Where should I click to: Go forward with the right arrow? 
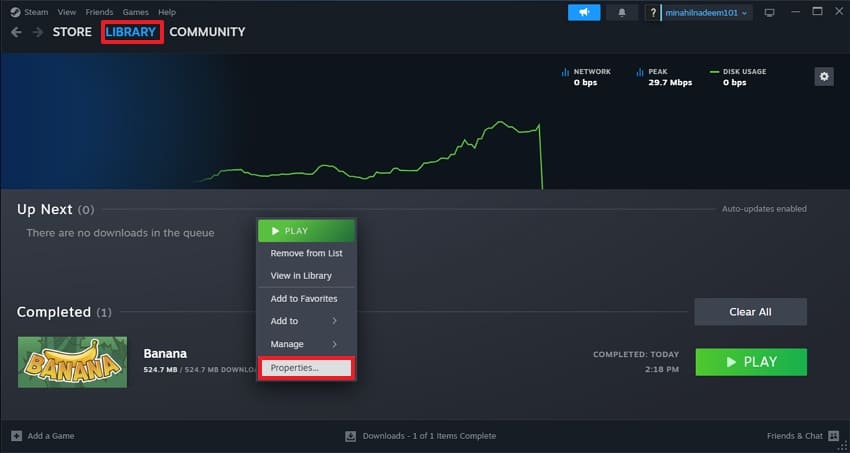tap(37, 32)
